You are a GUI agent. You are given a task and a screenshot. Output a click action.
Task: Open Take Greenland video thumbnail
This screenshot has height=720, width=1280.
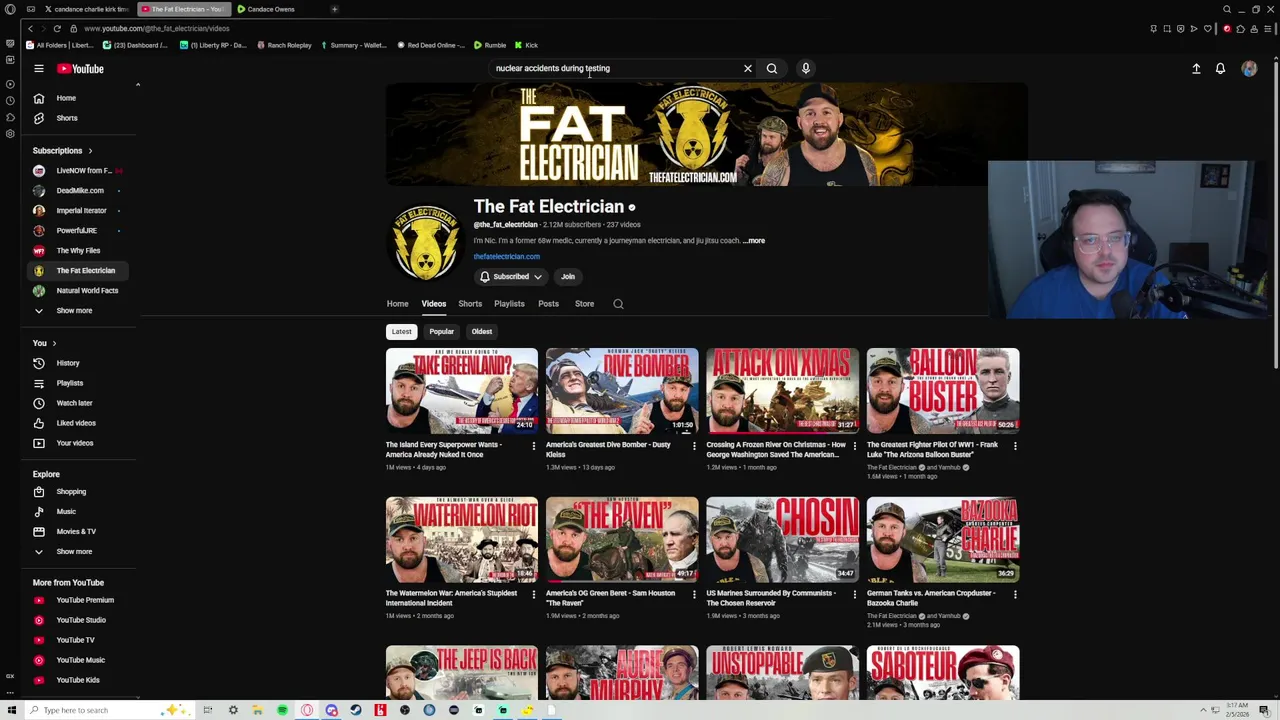click(x=462, y=391)
